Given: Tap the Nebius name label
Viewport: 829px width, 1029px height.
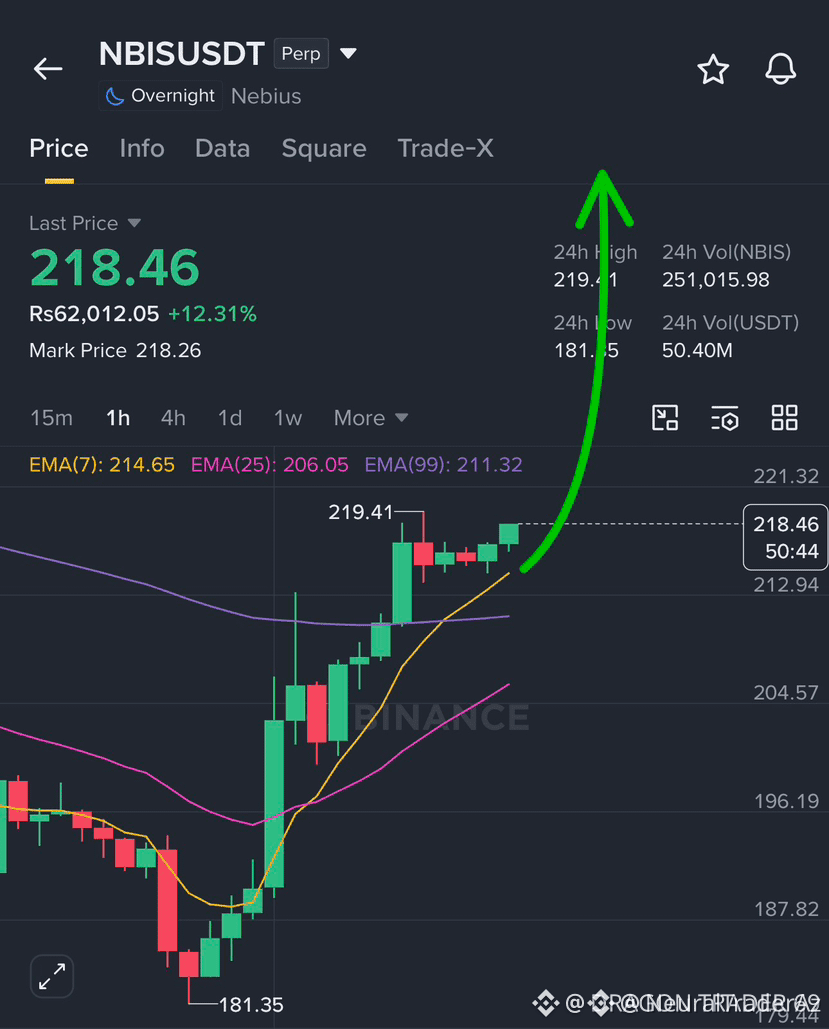Looking at the screenshot, I should tap(266, 96).
